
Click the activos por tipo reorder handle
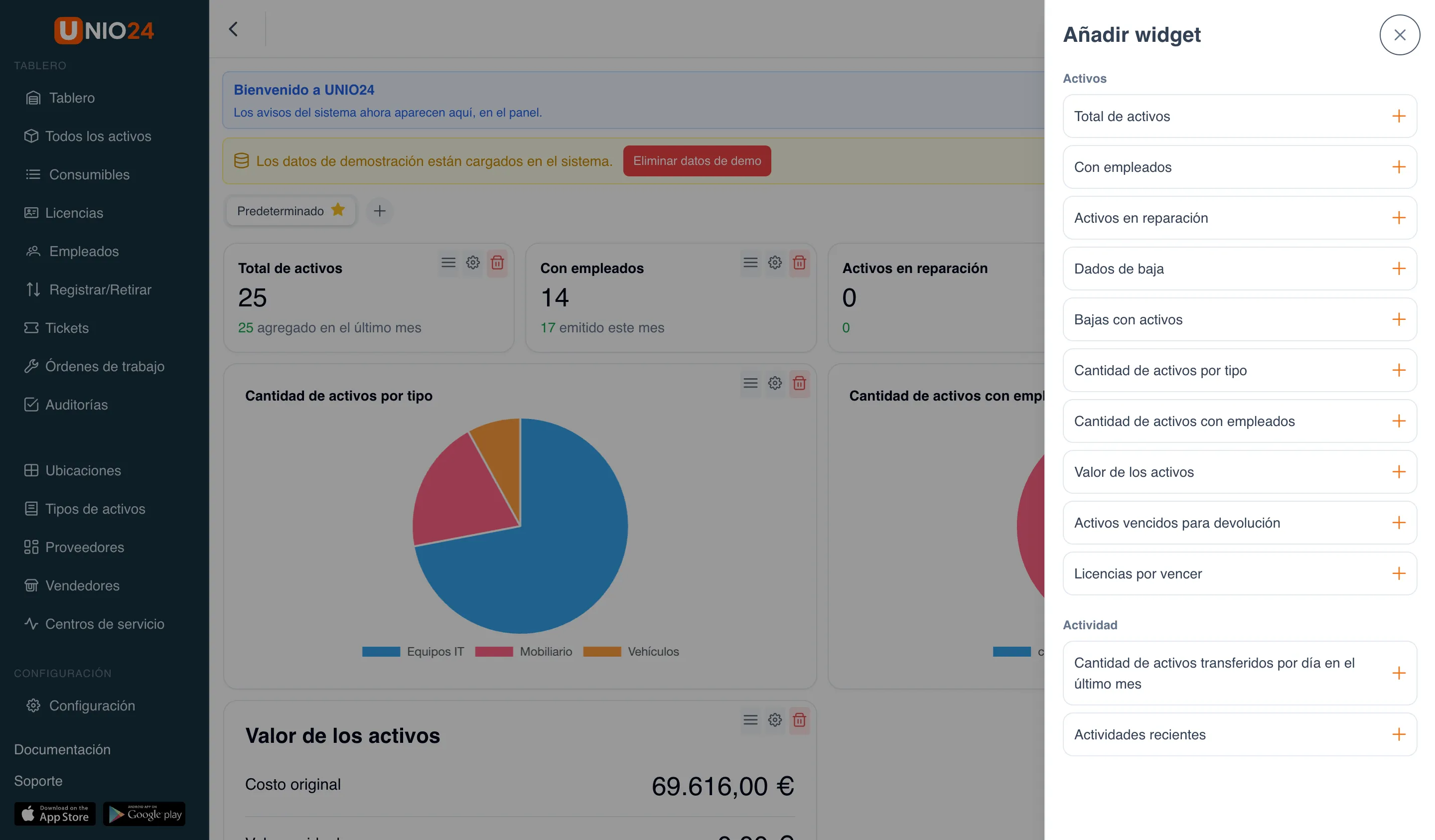750,383
